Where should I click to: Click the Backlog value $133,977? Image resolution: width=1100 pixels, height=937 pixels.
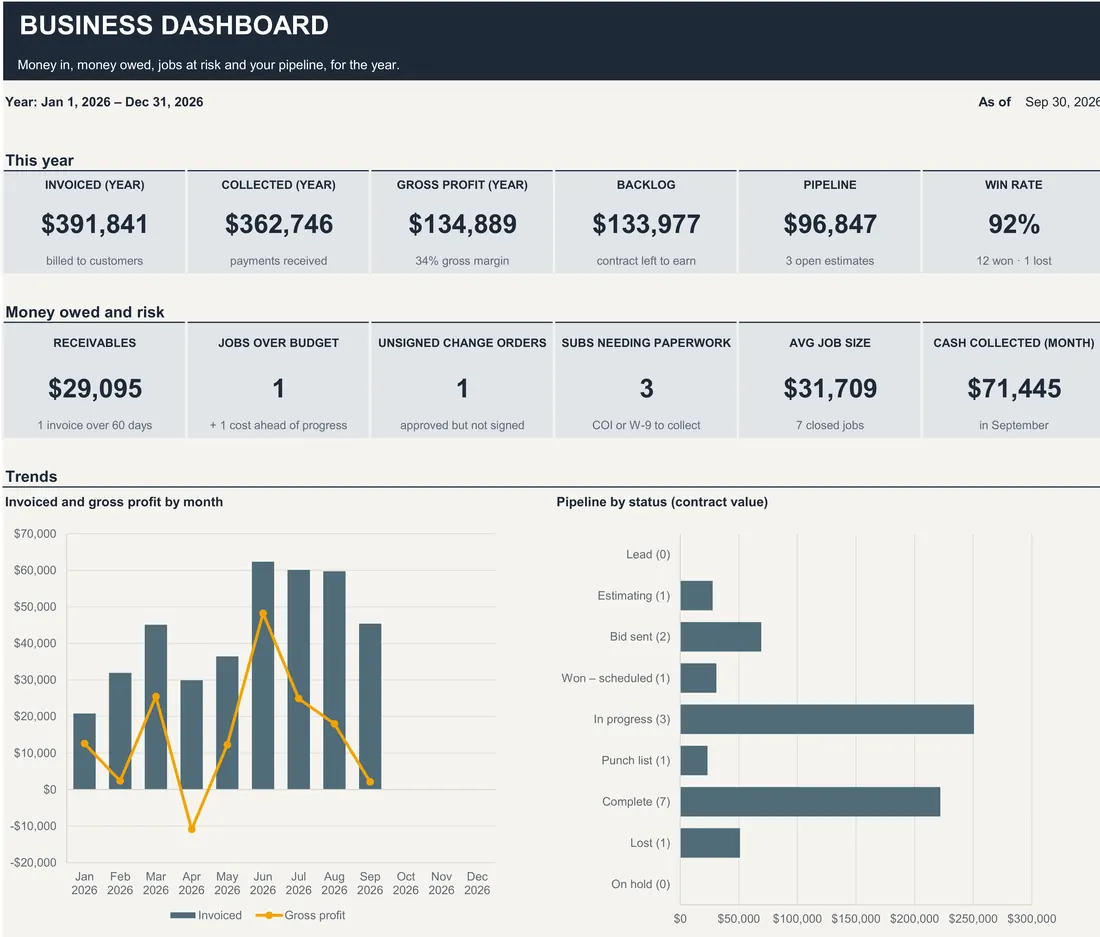pos(646,224)
